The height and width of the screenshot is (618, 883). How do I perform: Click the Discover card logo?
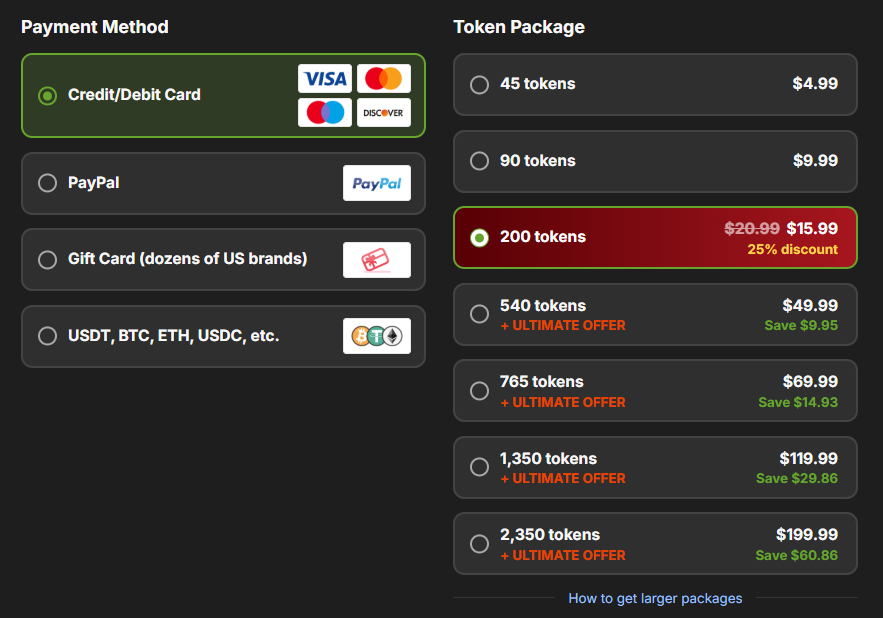point(383,112)
